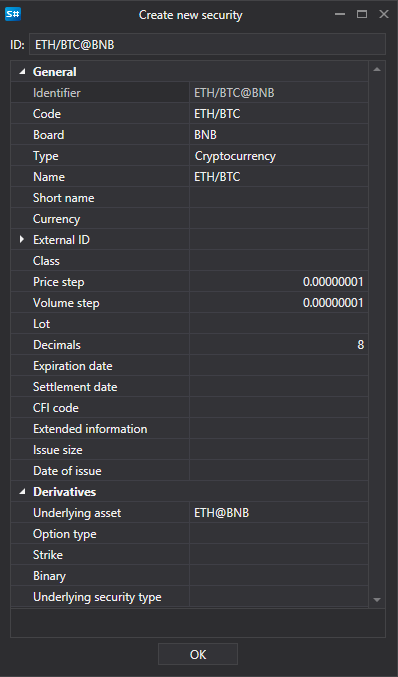Edit Underlying asset value ETH@BNB
Viewport: 398px width, 677px height.
coord(279,513)
